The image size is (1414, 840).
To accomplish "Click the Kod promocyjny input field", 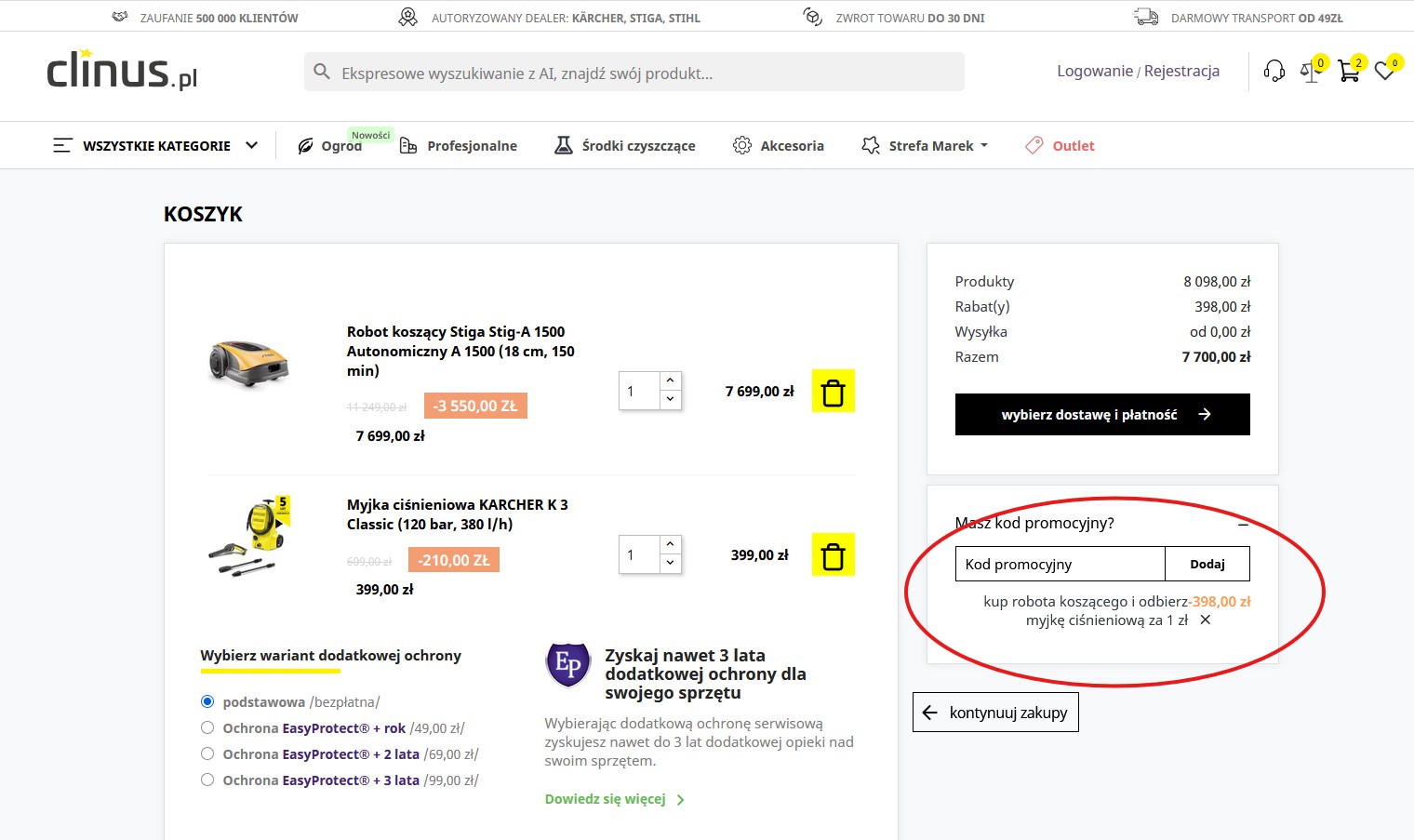I will click(1060, 564).
